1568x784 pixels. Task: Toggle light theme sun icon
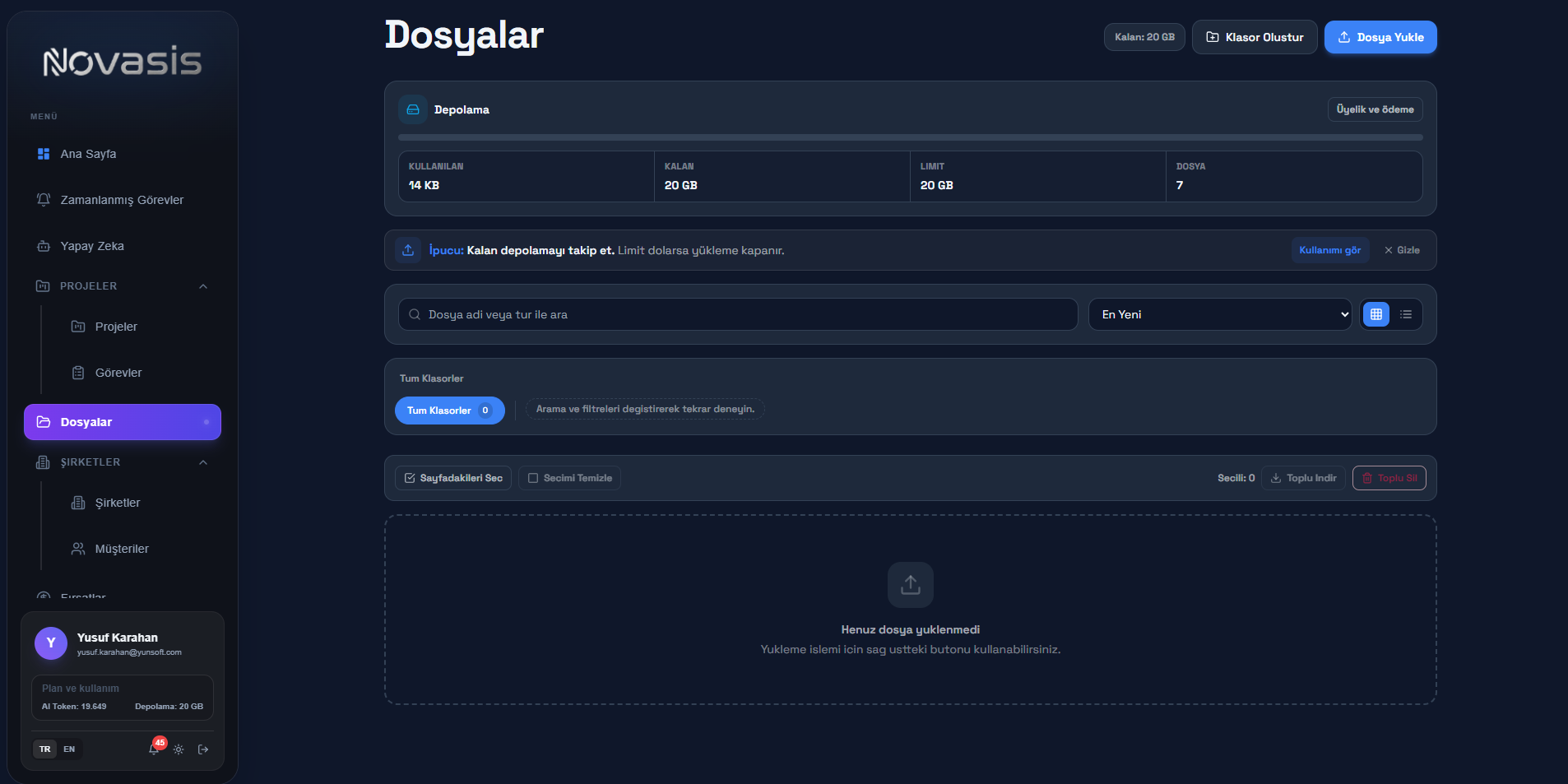click(179, 749)
